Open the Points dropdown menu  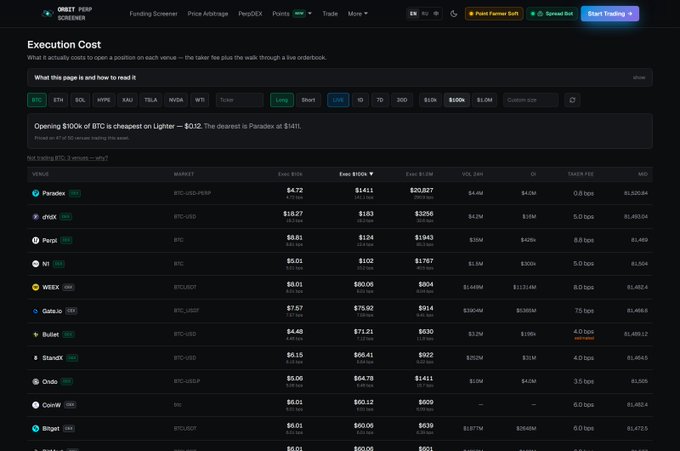(x=292, y=13)
